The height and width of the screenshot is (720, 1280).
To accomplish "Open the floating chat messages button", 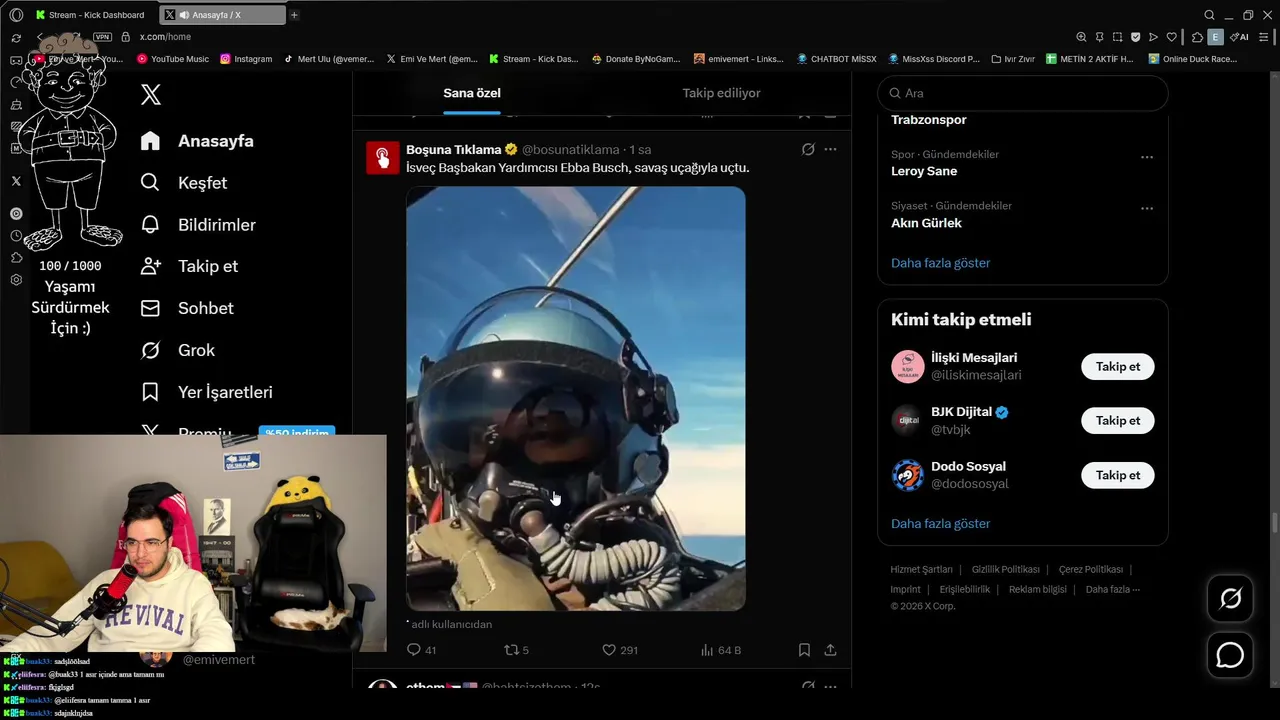I will [x=1230, y=655].
